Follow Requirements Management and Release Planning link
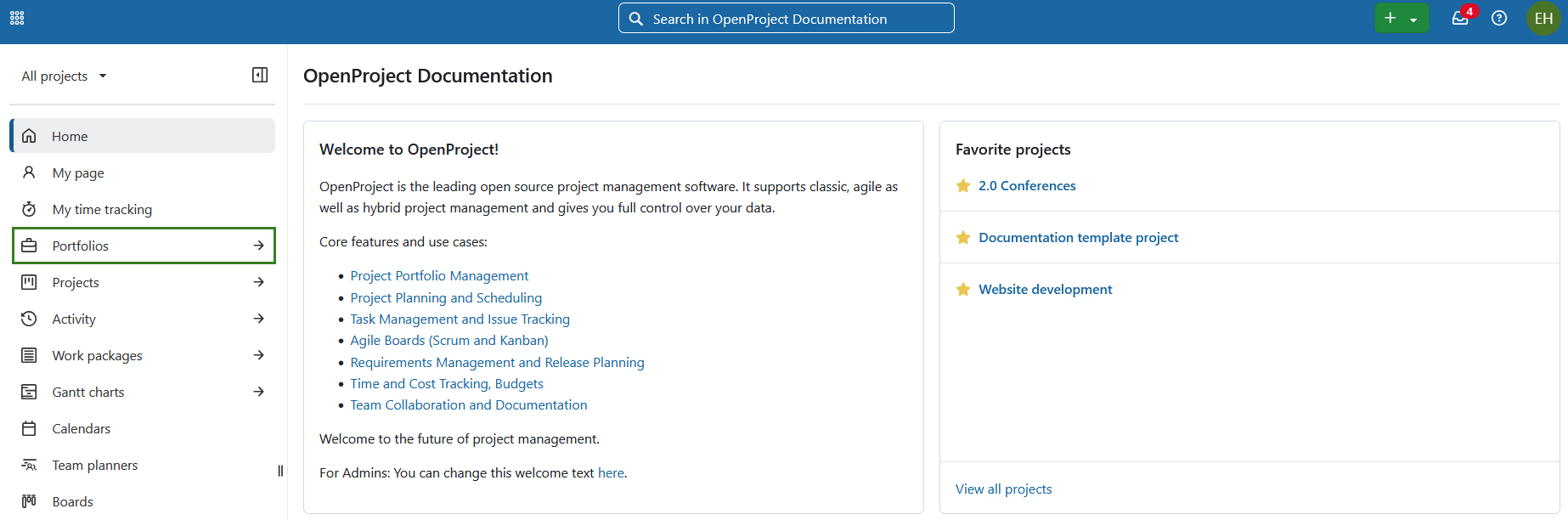The height and width of the screenshot is (520, 1568). [x=497, y=362]
